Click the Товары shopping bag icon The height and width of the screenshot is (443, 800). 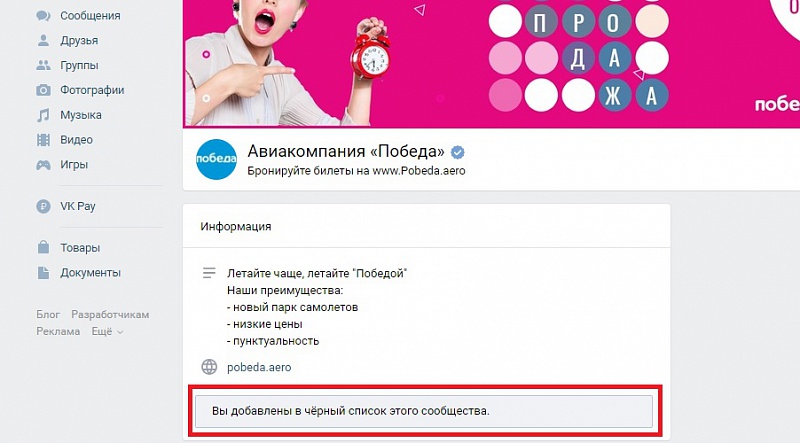point(43,248)
